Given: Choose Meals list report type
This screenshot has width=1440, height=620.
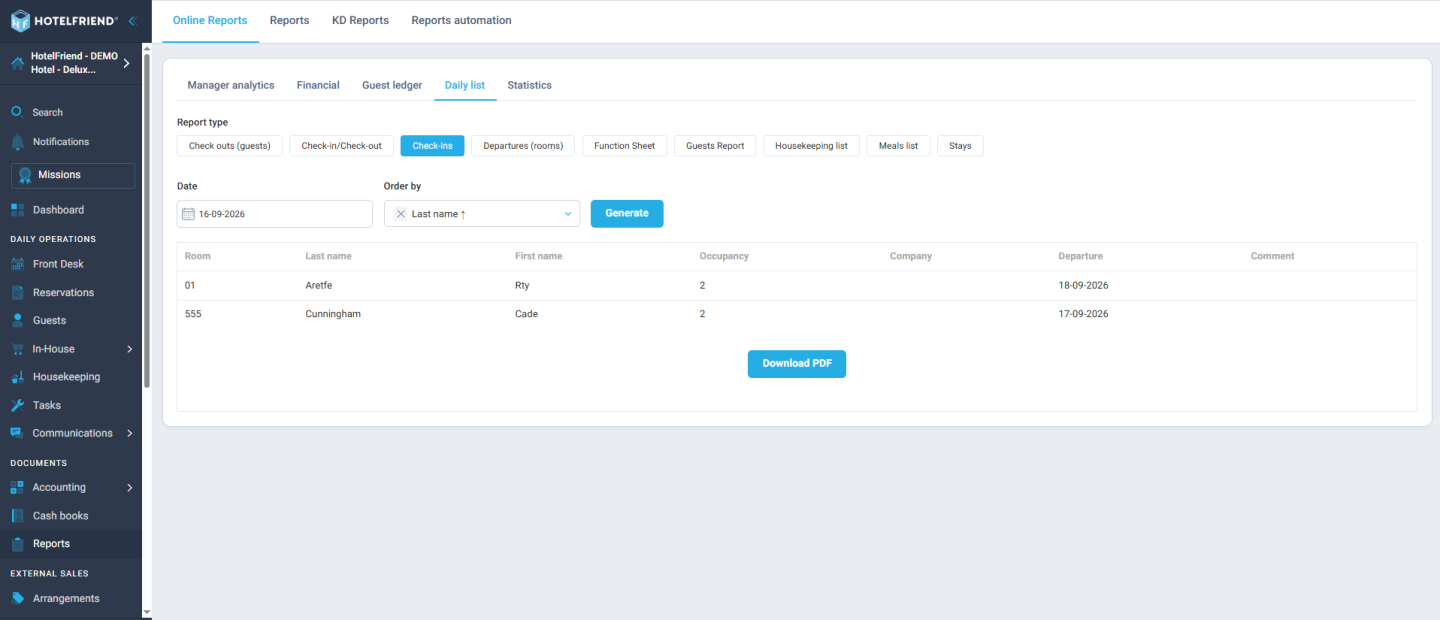Looking at the screenshot, I should tap(898, 146).
